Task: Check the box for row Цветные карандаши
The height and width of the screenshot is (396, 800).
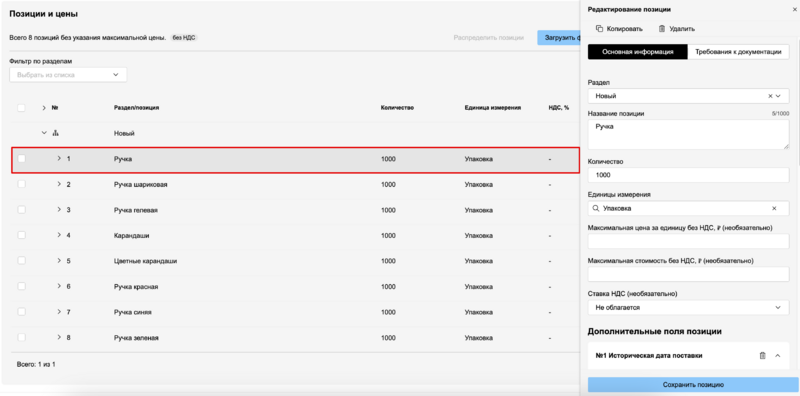Action: [21, 261]
